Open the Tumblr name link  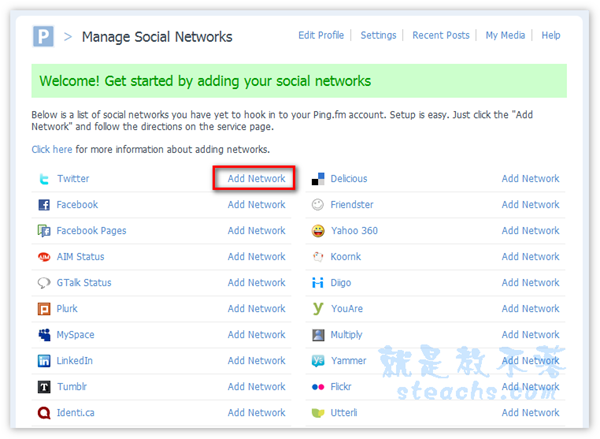72,387
